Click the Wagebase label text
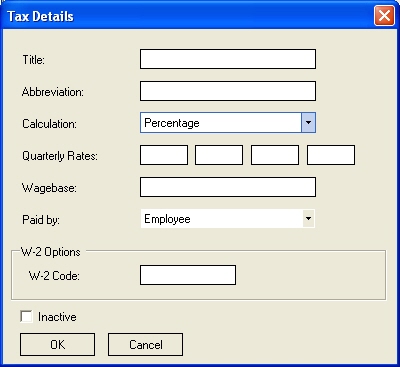 [49, 188]
